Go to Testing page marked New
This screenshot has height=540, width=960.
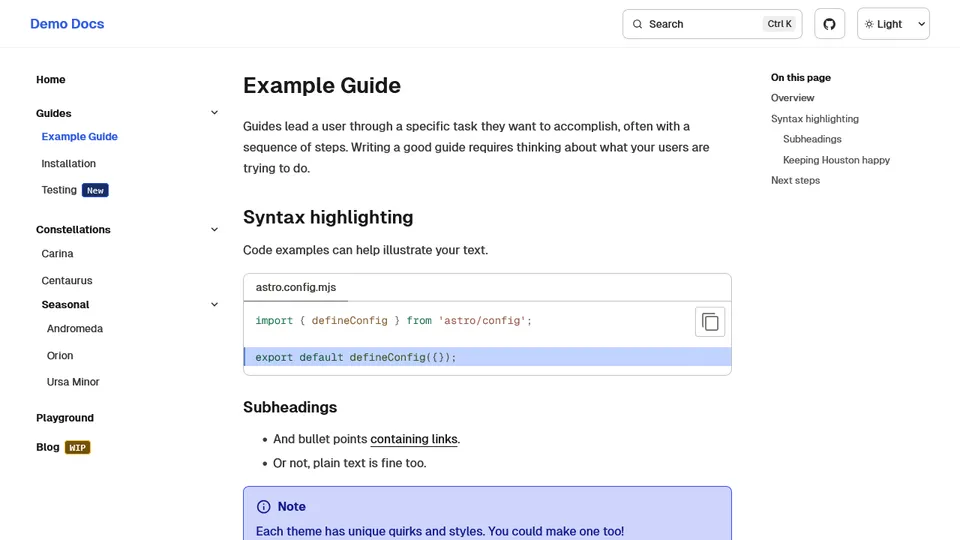59,190
